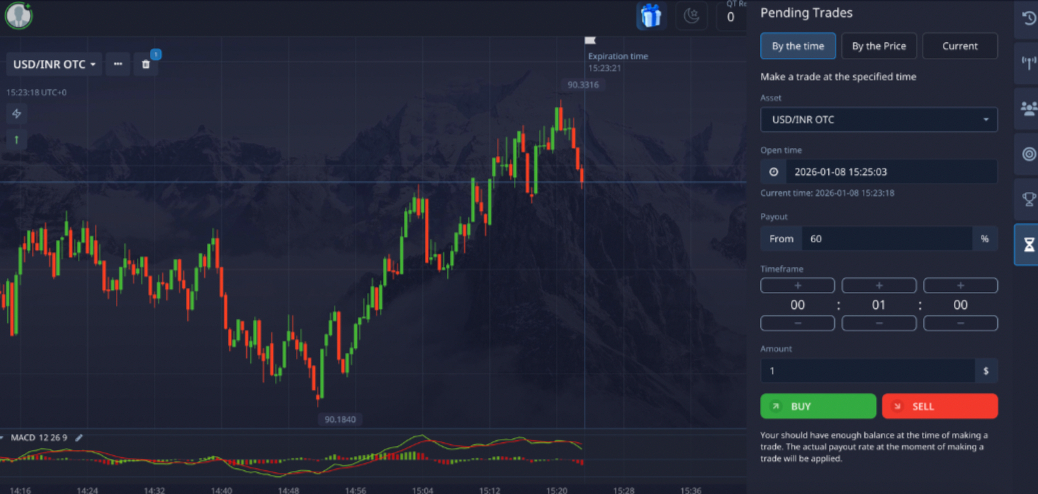Expand the Asset dropdown in Pending Trades
Viewport: 1038px width, 494px height.
[878, 120]
